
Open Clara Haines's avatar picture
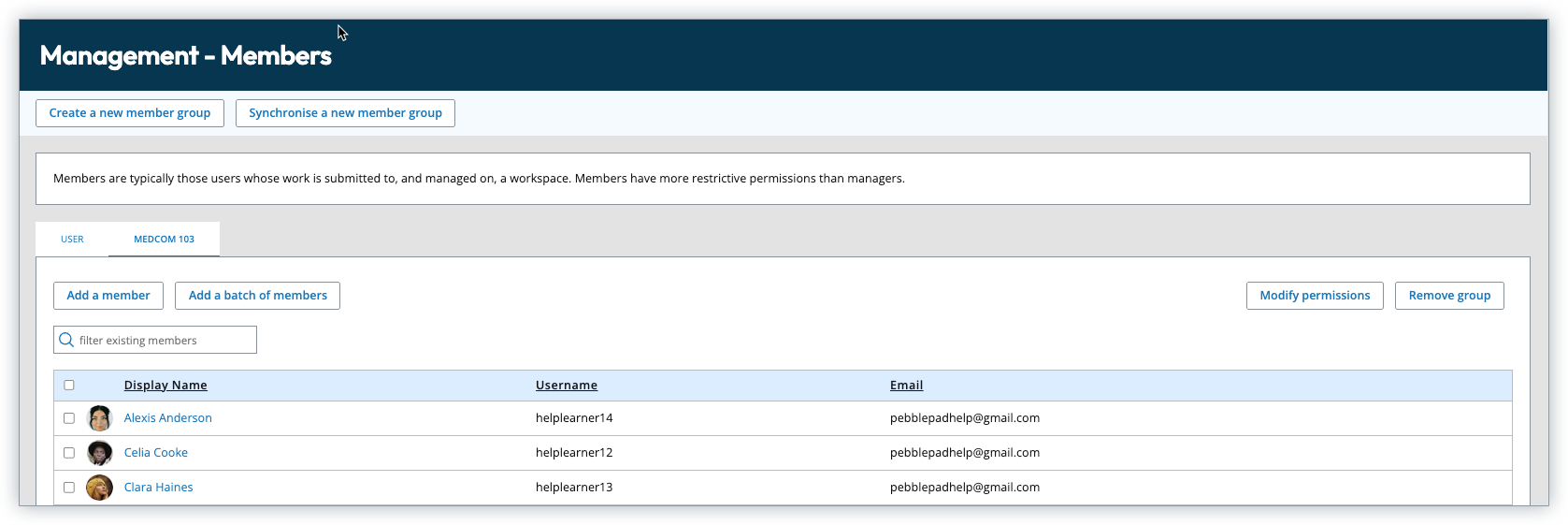point(100,488)
